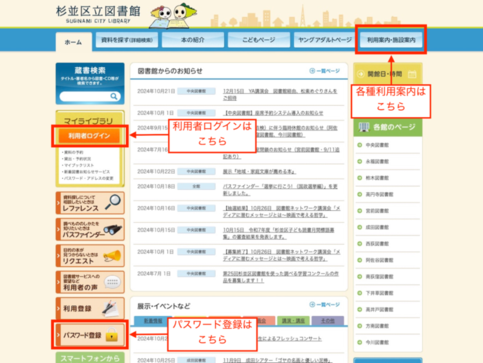Click マイブックリスト under マイライブラリ
This screenshot has width=483, height=363.
(78, 165)
